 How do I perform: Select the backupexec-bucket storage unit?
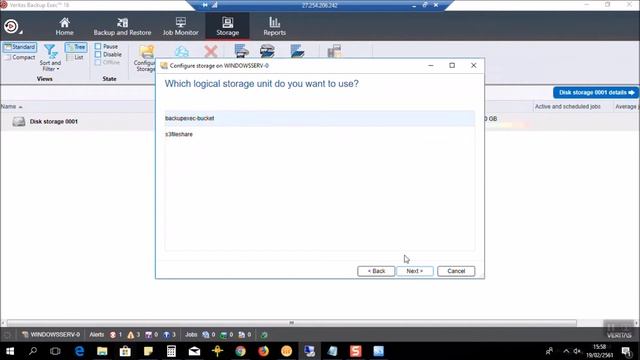(320, 118)
